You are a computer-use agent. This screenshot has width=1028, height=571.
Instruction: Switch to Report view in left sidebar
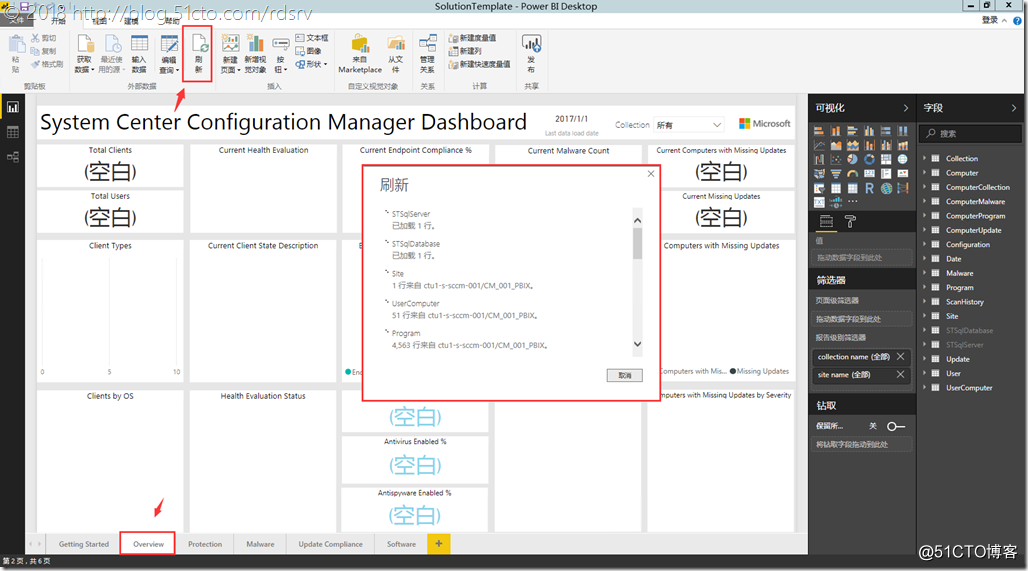coord(12,108)
